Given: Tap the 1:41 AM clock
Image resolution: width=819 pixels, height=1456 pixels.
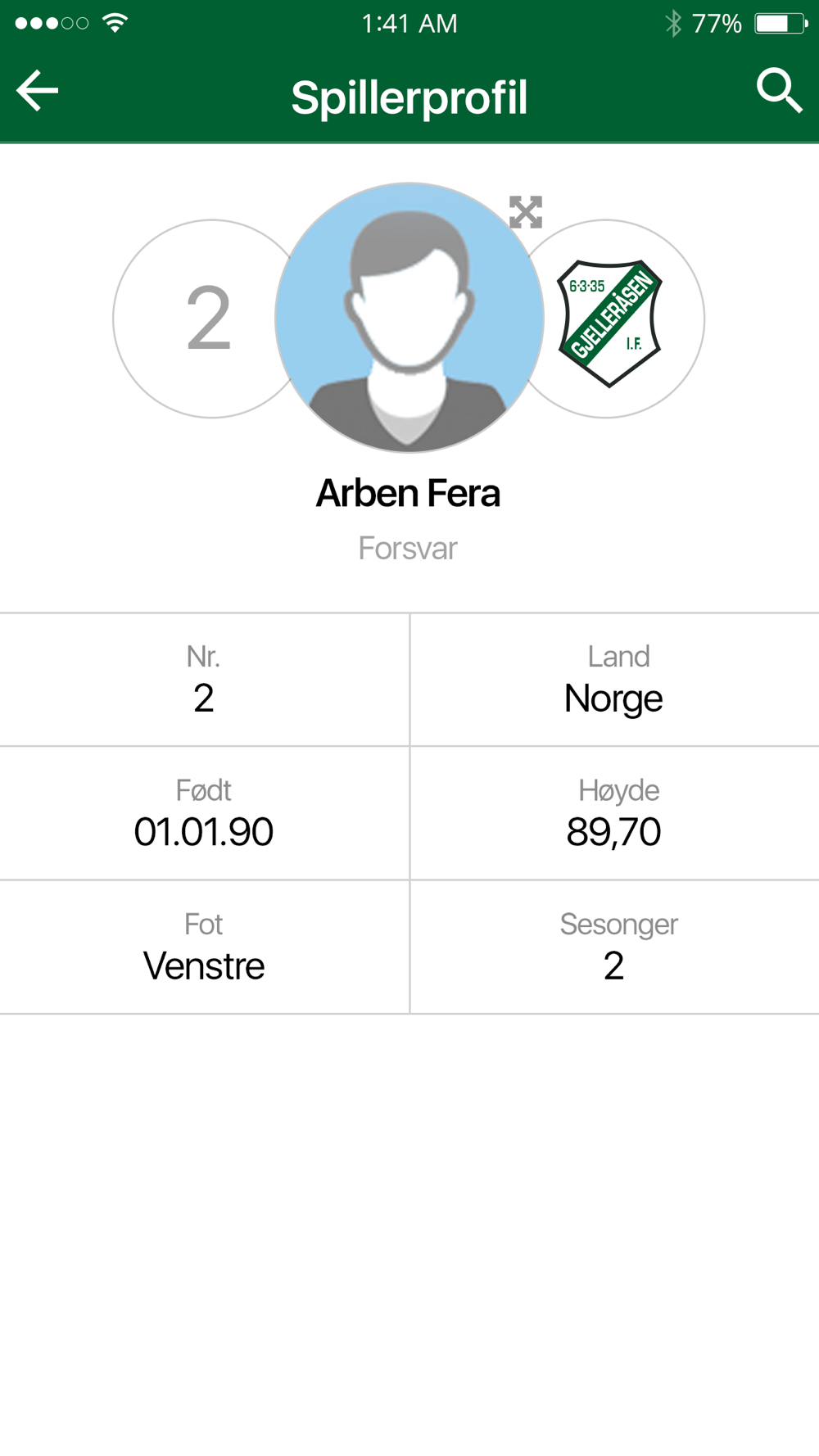Looking at the screenshot, I should 409,23.
